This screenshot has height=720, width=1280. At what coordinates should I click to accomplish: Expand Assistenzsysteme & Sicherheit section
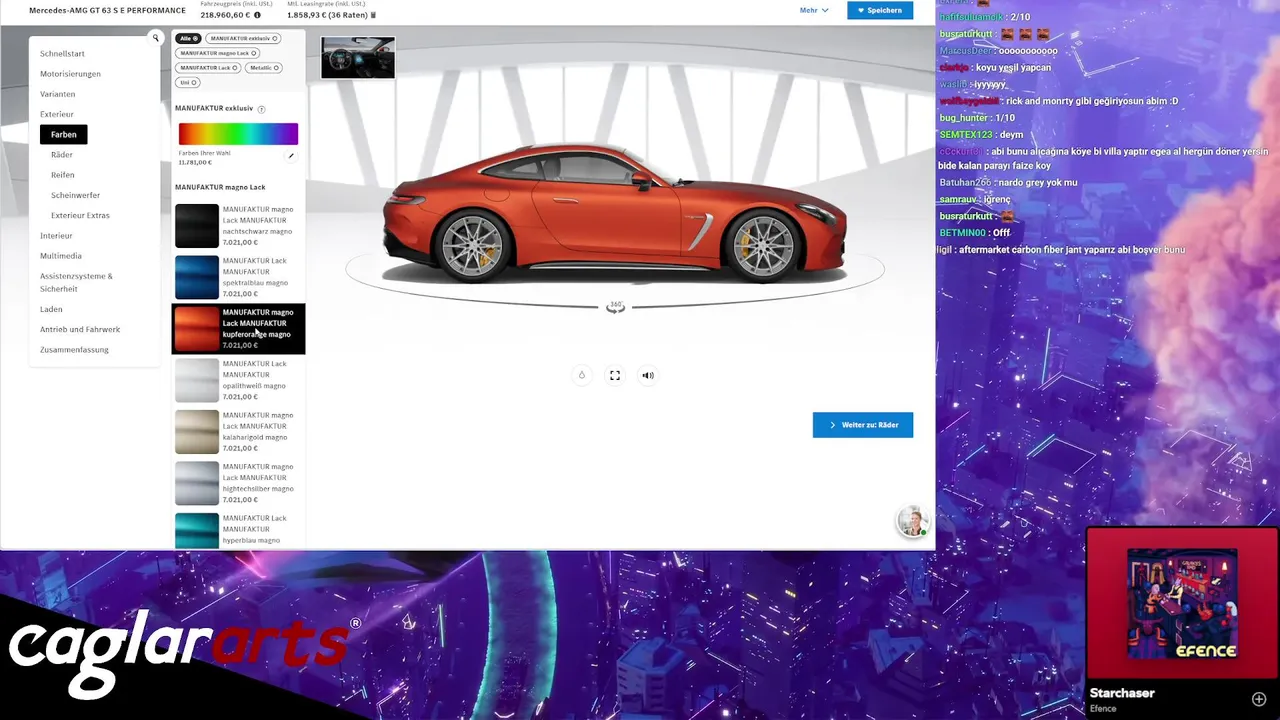coord(76,282)
